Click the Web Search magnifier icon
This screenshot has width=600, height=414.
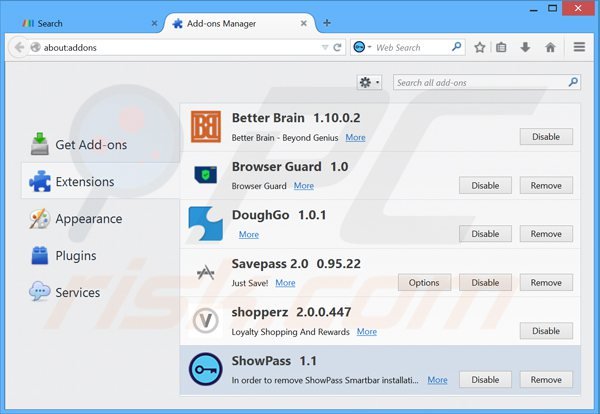pos(456,47)
